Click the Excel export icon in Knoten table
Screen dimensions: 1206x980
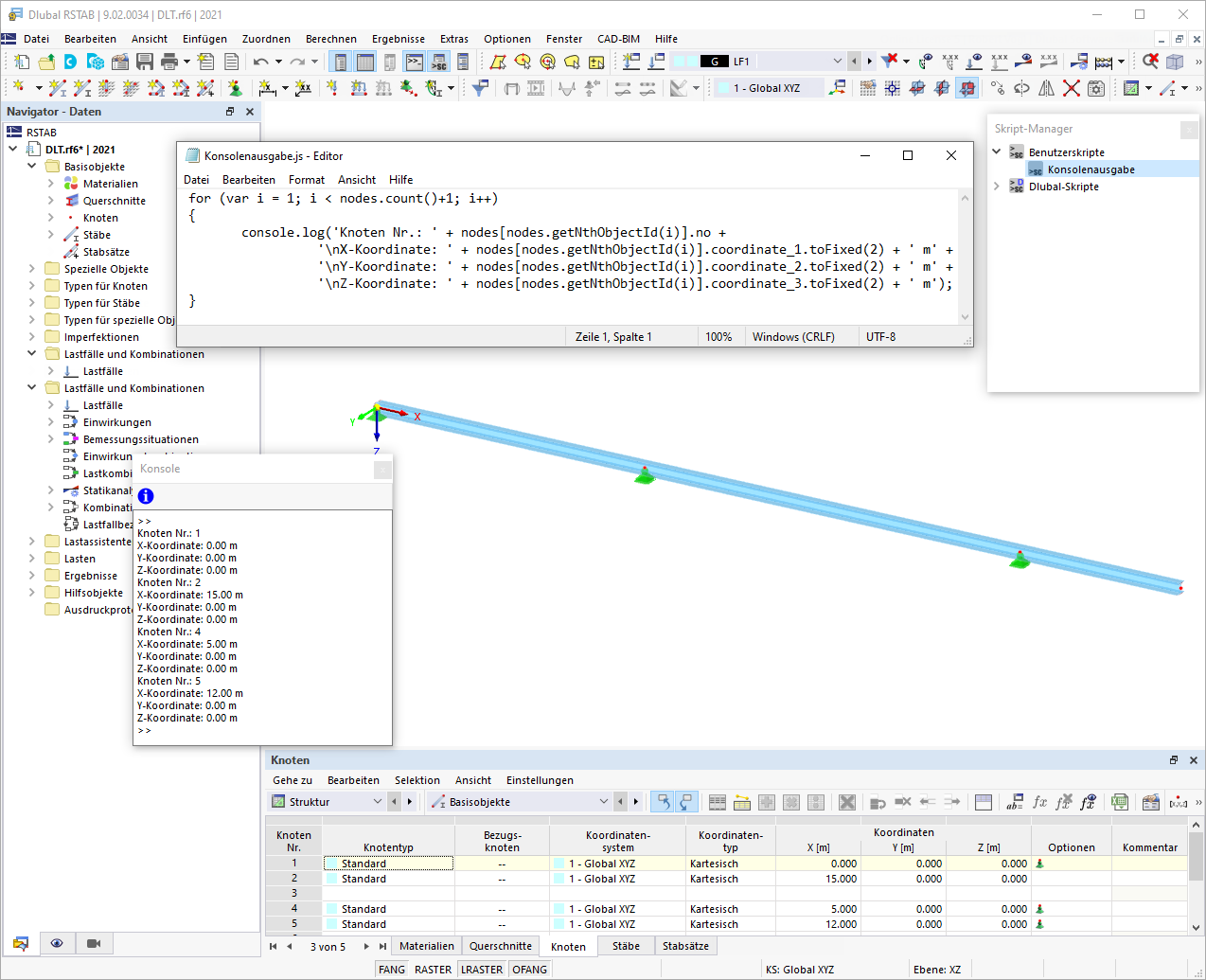[x=1120, y=802]
